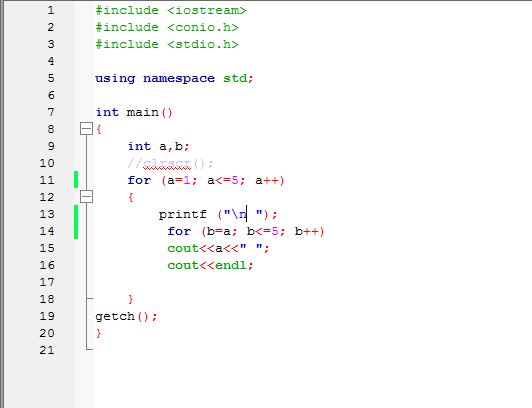Click on '#include <conio.h>' text
Viewport: 532px width, 408px height.
click(167, 27)
